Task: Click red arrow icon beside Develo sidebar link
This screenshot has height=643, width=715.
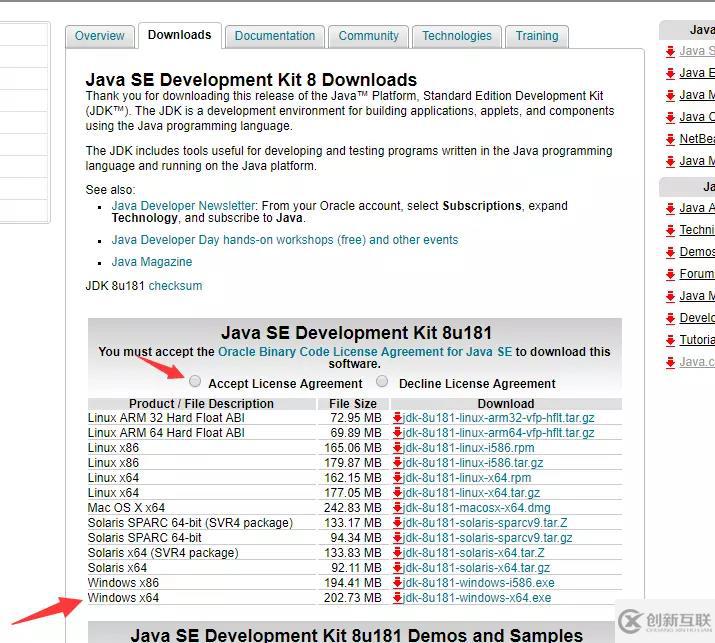Action: [x=670, y=318]
